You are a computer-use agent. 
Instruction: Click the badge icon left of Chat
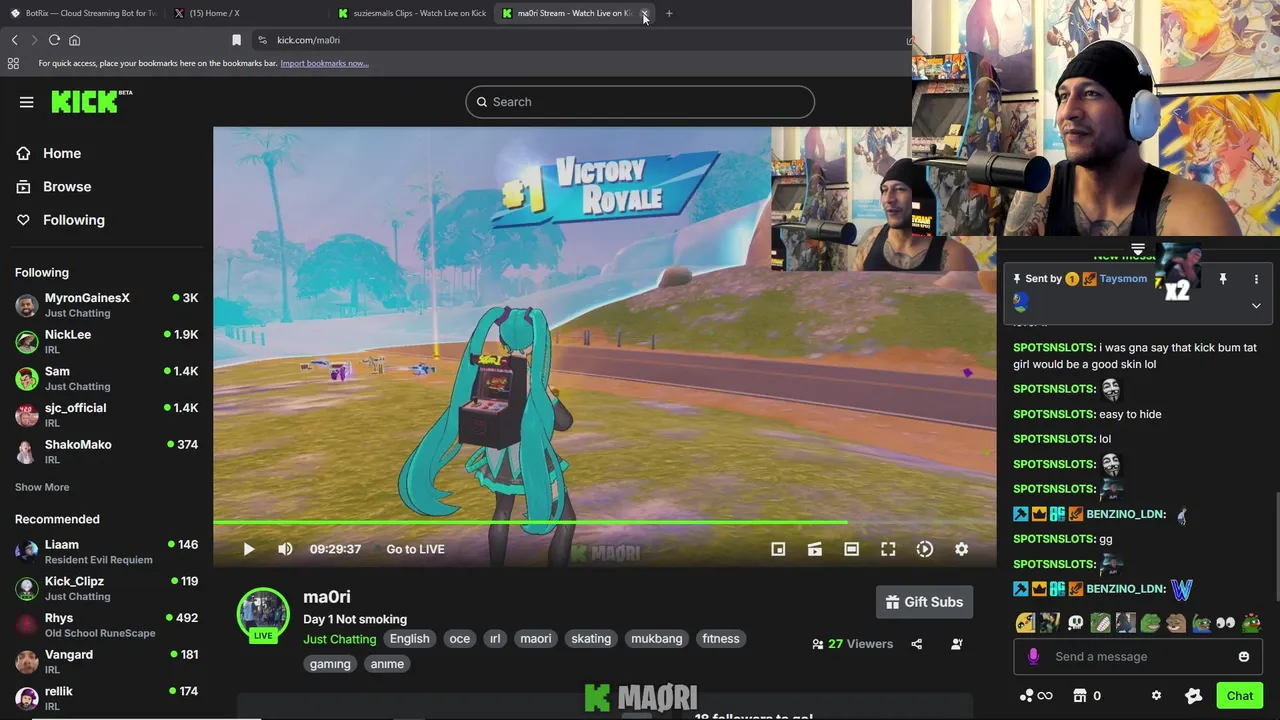[1193, 696]
